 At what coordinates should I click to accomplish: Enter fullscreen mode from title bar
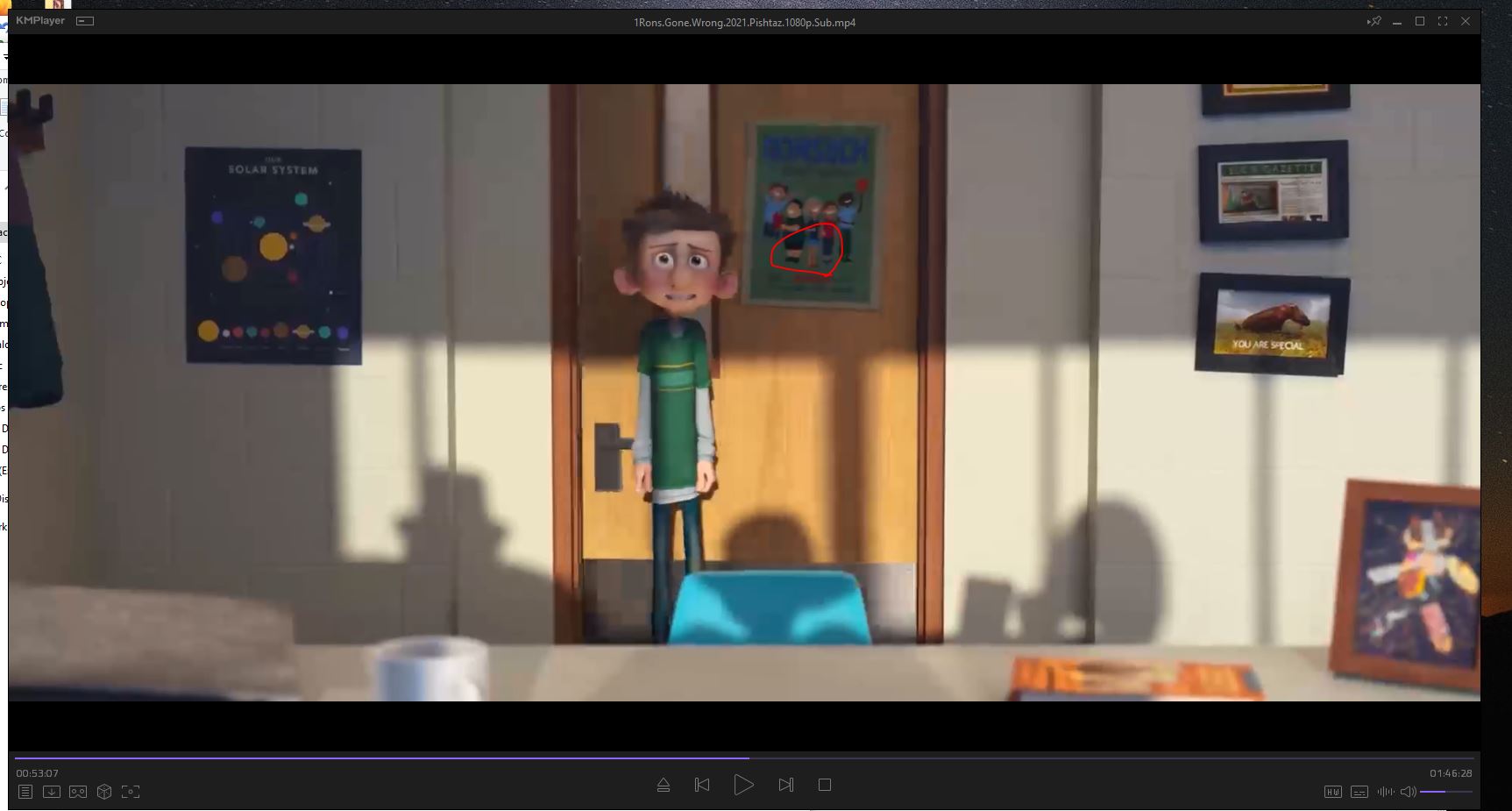(1443, 21)
